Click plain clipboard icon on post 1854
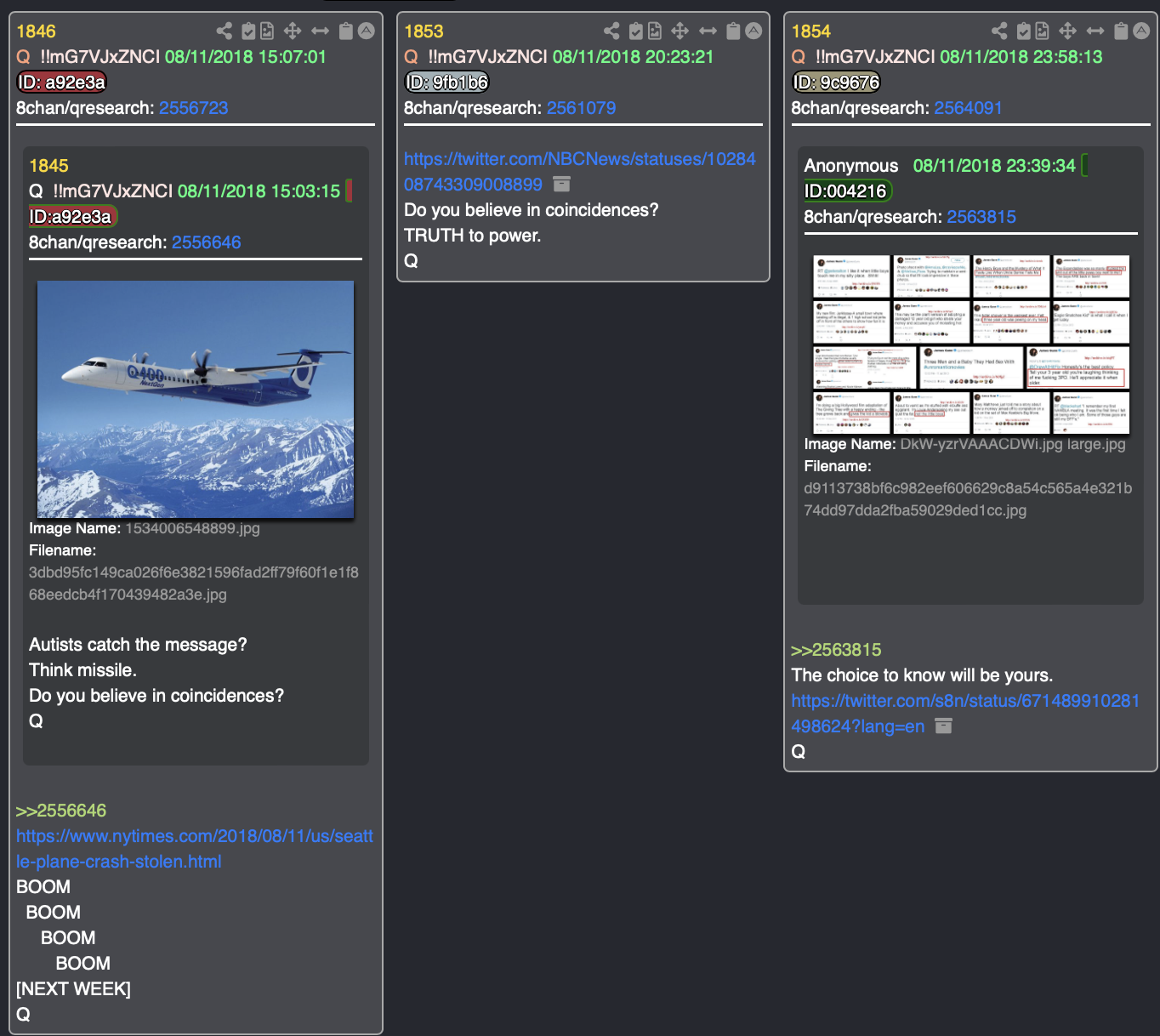Image resolution: width=1160 pixels, height=1036 pixels. [1122, 31]
